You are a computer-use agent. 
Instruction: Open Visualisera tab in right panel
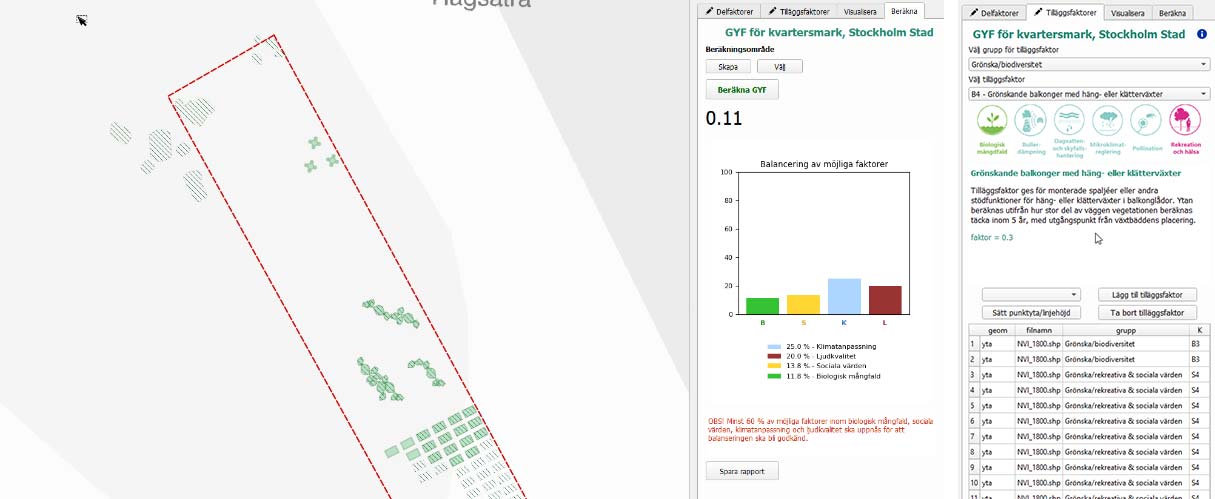[x=1128, y=13]
